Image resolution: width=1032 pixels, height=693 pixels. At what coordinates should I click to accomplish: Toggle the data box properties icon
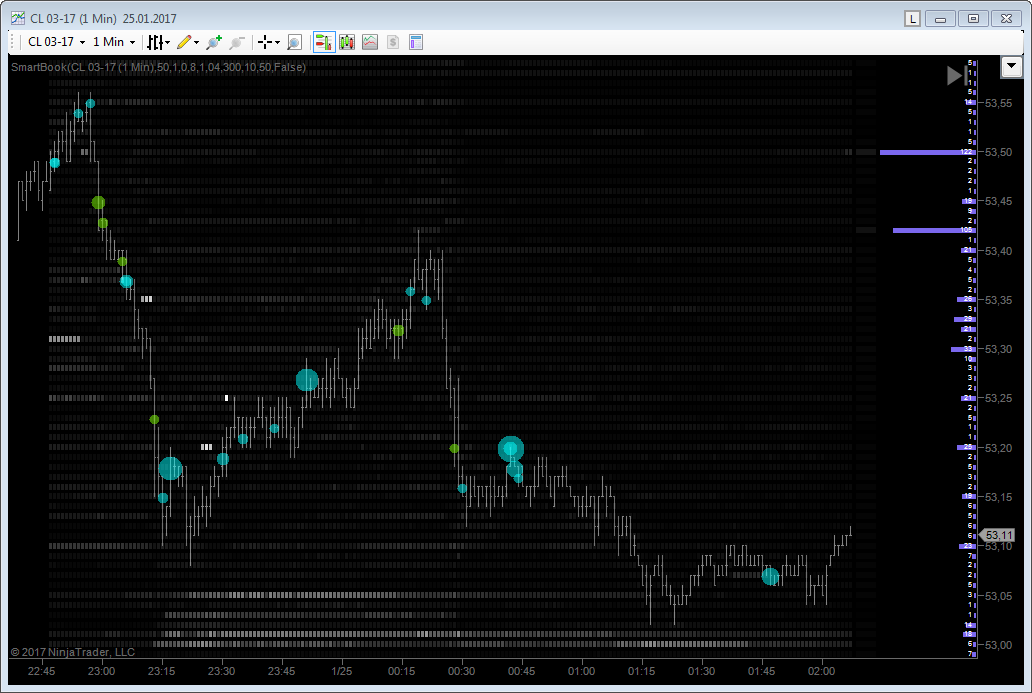pyautogui.click(x=416, y=42)
